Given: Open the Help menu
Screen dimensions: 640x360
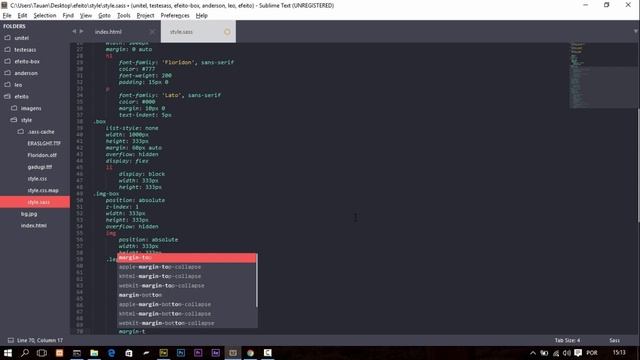Looking at the screenshot, I should tap(202, 16).
